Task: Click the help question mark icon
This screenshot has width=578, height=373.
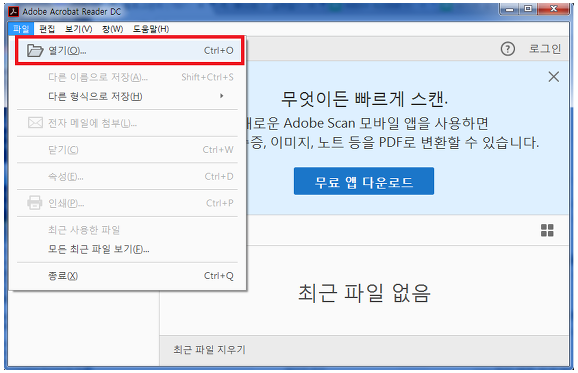Action: point(508,49)
